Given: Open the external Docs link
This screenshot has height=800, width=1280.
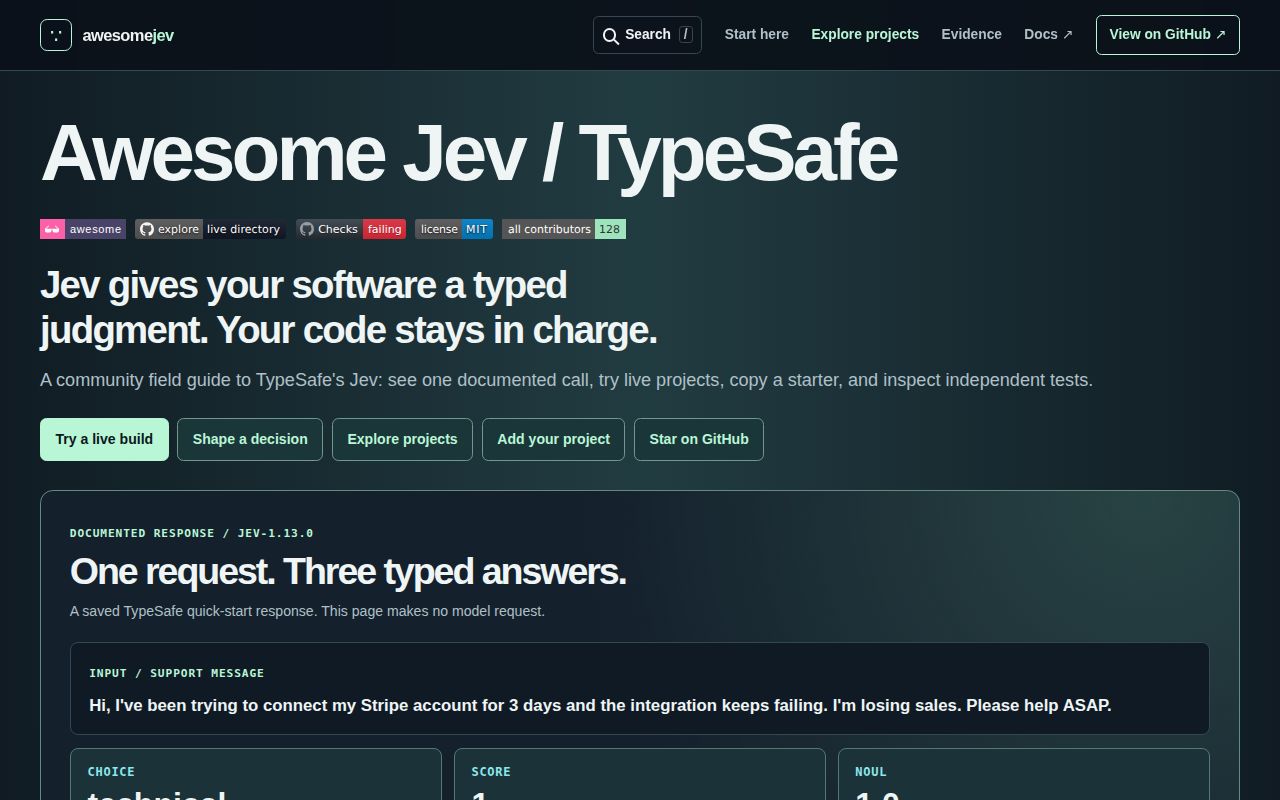Looking at the screenshot, I should 1048,34.
